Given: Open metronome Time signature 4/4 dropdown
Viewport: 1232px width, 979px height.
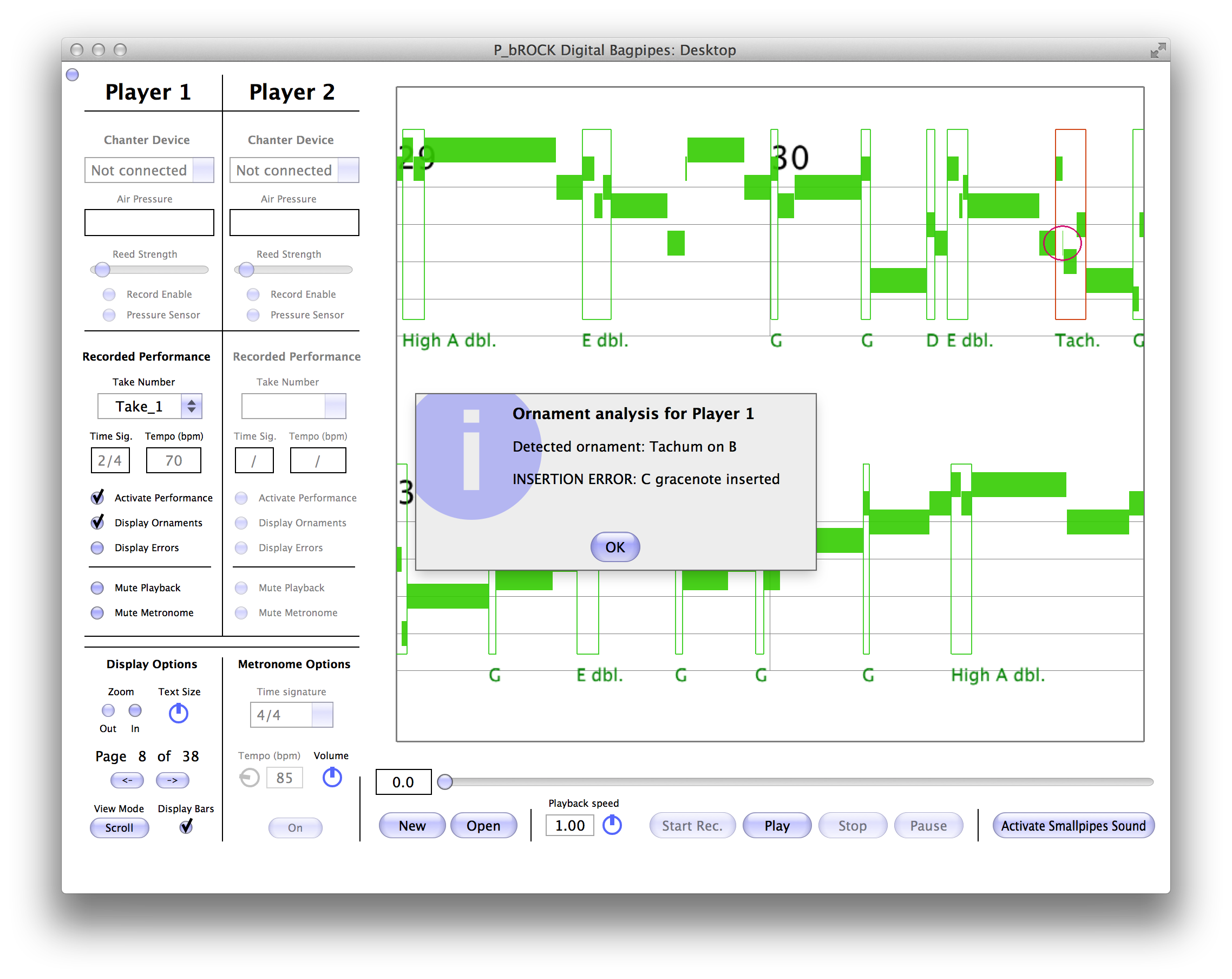Looking at the screenshot, I should click(x=291, y=715).
